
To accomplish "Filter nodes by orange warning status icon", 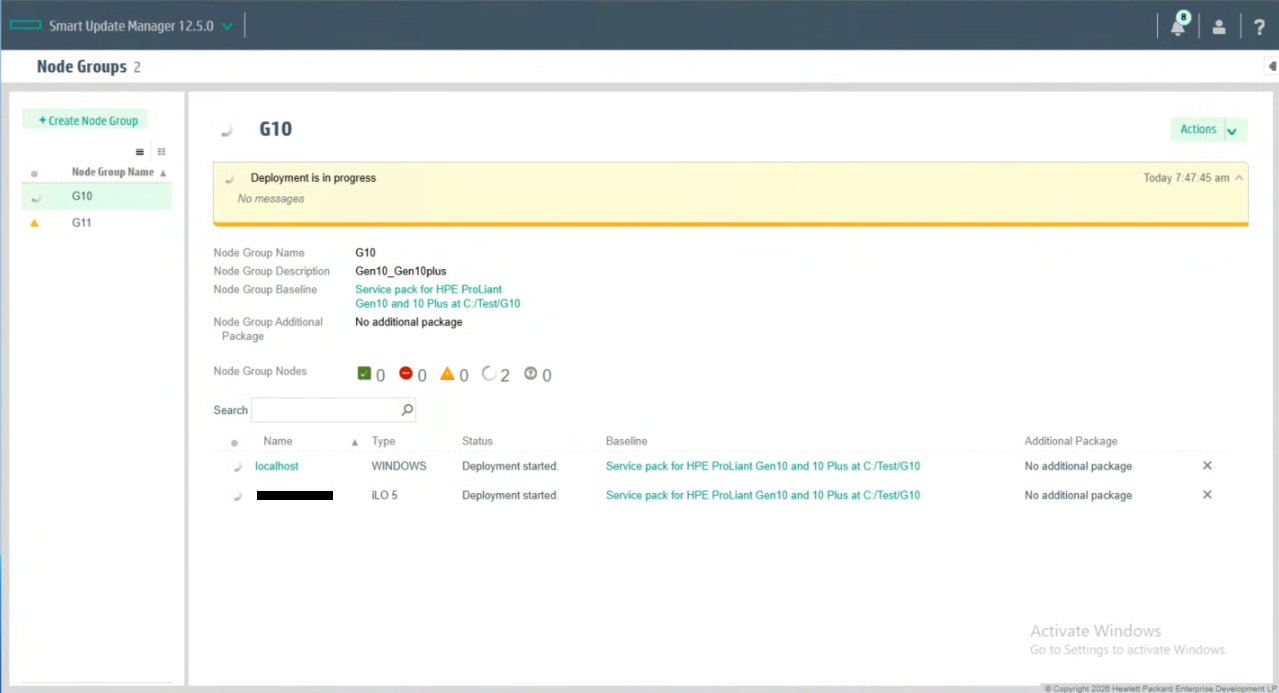I will 448,374.
